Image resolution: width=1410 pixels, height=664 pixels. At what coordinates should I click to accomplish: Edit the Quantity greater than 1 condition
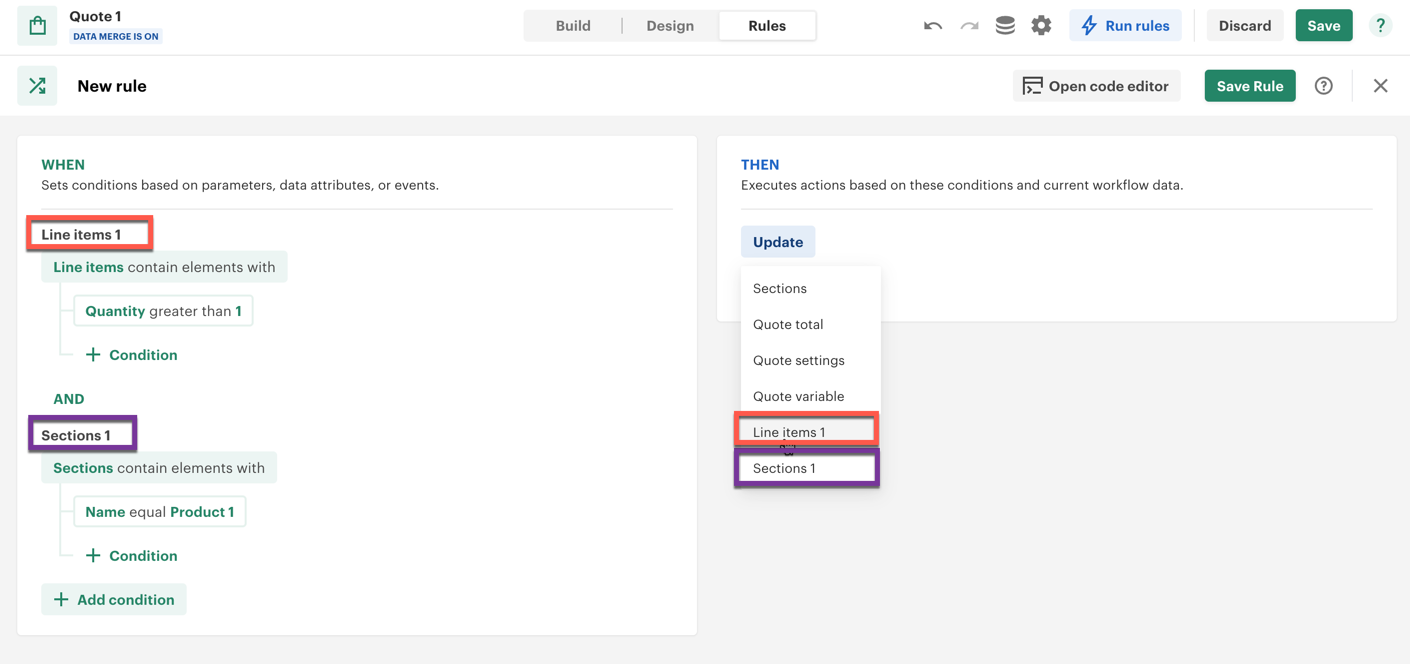click(163, 311)
